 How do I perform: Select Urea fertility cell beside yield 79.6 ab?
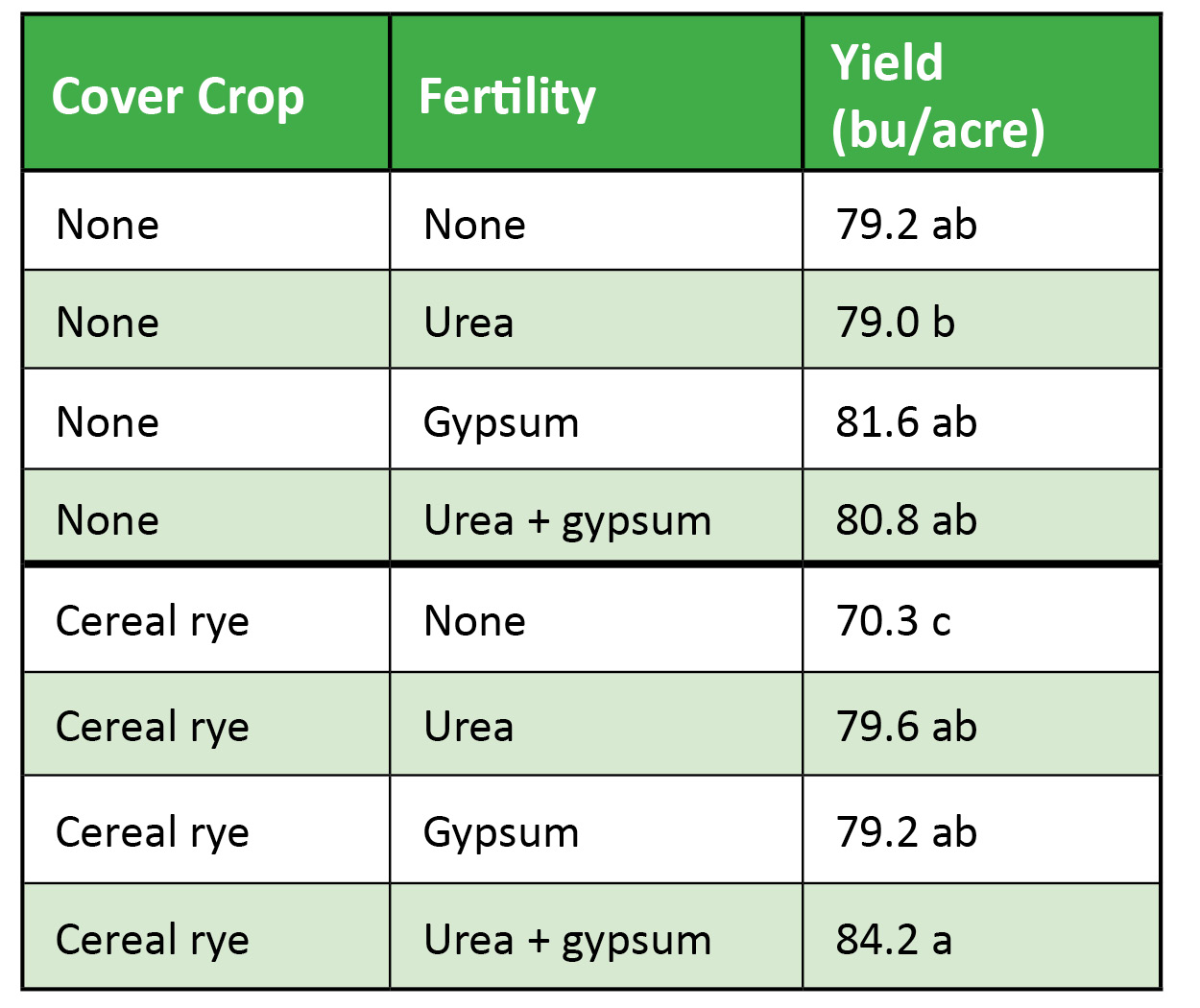(468, 727)
